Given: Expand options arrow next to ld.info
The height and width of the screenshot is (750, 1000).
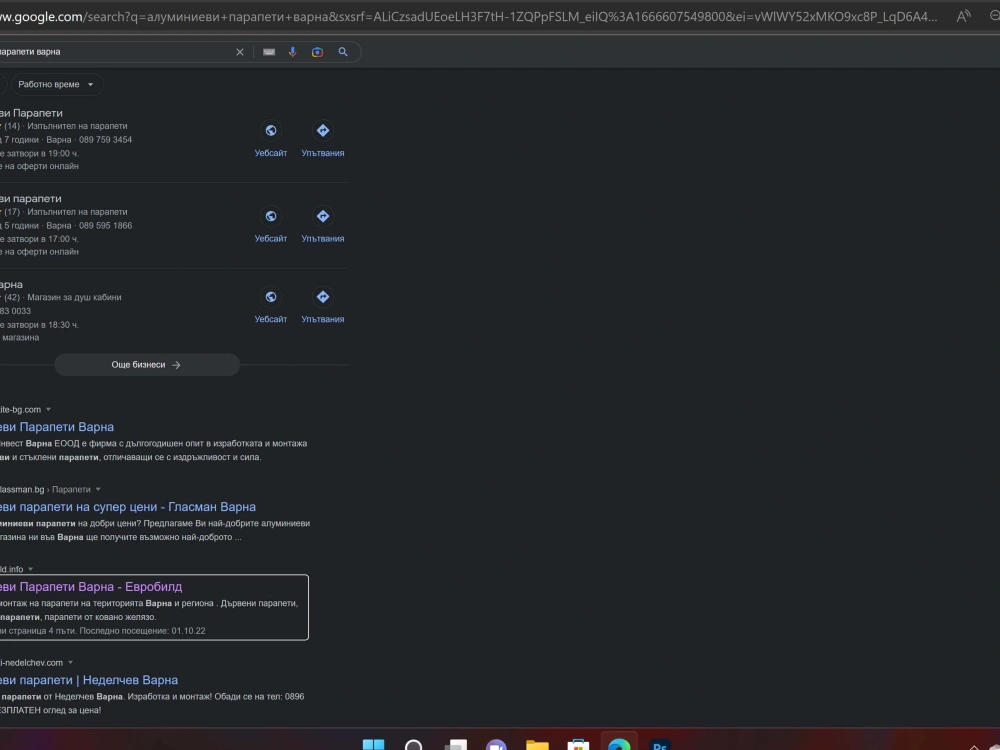Looking at the screenshot, I should (31, 569).
